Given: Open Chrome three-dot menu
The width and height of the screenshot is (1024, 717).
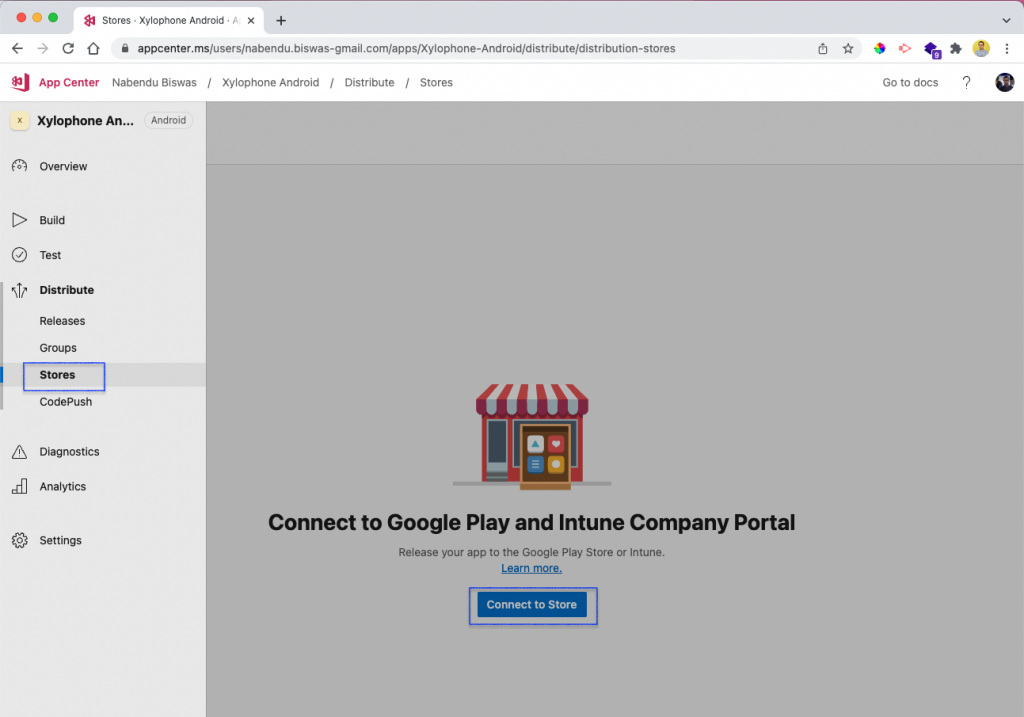Looking at the screenshot, I should click(x=1007, y=48).
